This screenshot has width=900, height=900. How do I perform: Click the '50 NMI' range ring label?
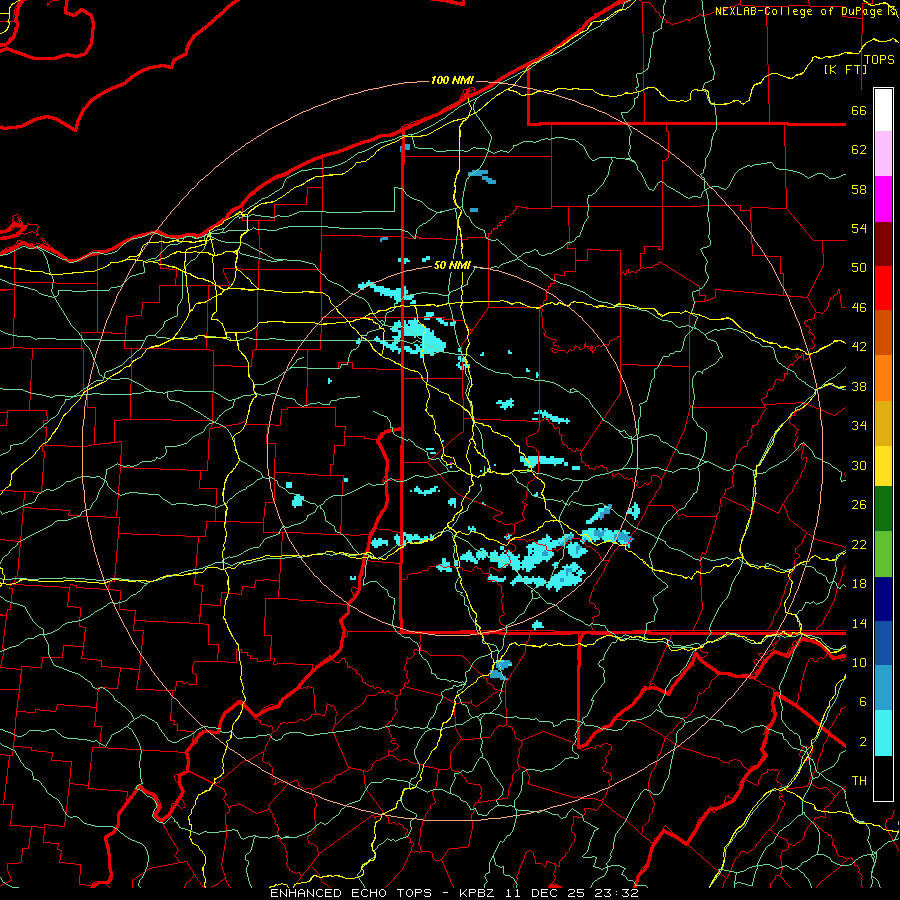point(452,265)
